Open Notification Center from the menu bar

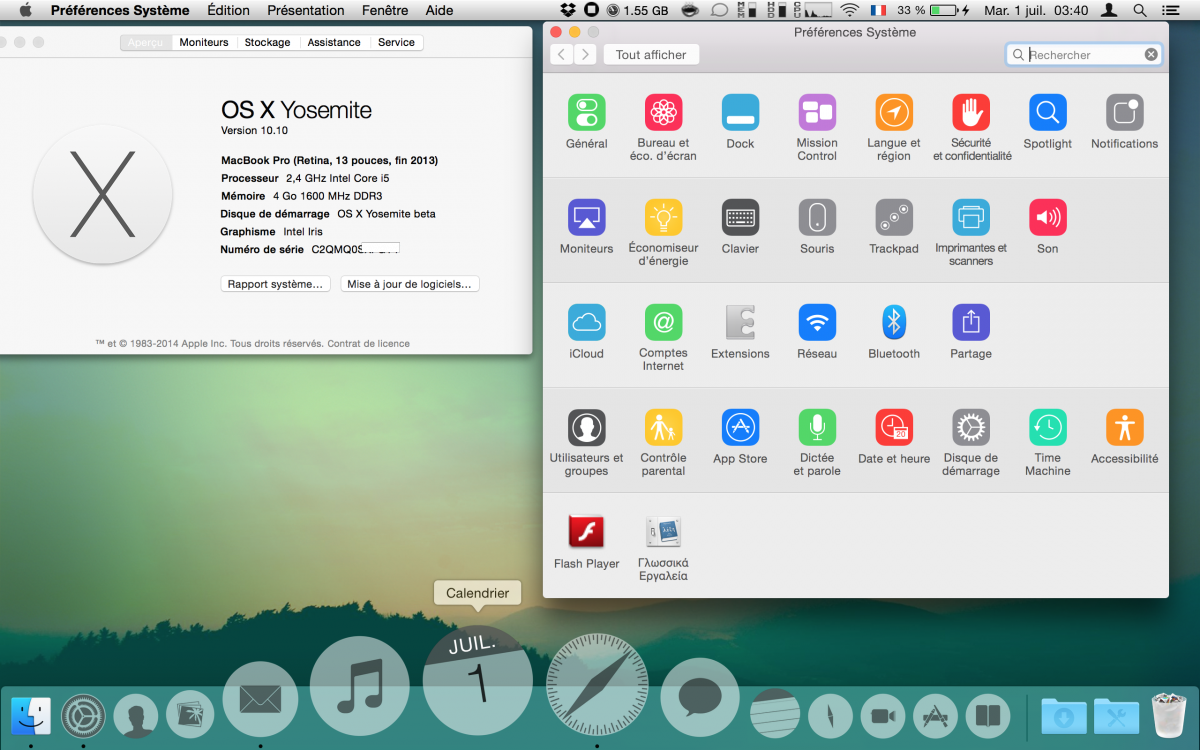(1170, 10)
